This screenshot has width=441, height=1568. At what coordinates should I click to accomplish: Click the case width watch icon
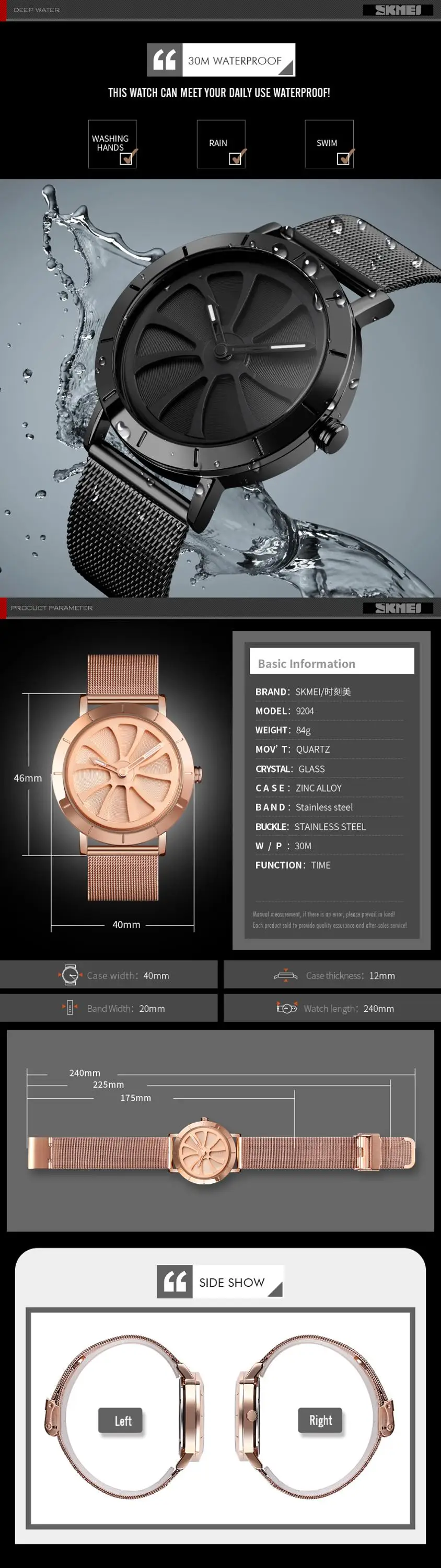(70, 975)
